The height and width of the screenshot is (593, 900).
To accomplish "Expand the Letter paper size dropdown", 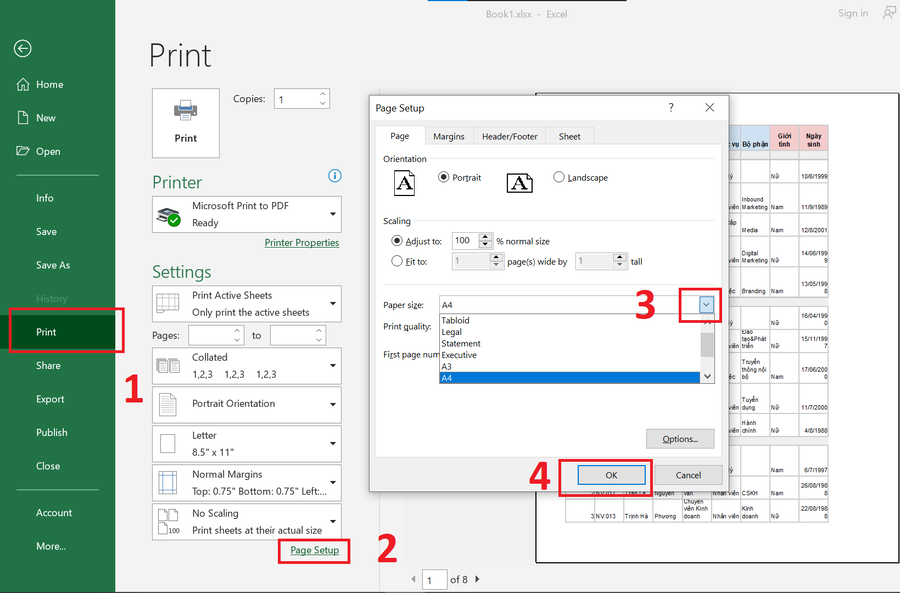I will 247,443.
